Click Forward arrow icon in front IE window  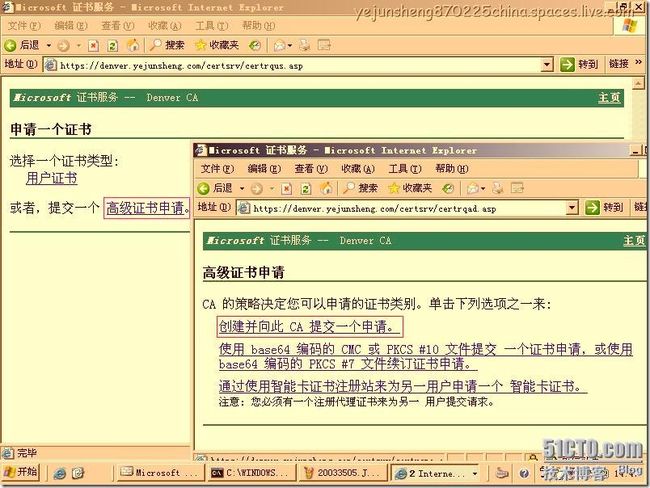257,189
